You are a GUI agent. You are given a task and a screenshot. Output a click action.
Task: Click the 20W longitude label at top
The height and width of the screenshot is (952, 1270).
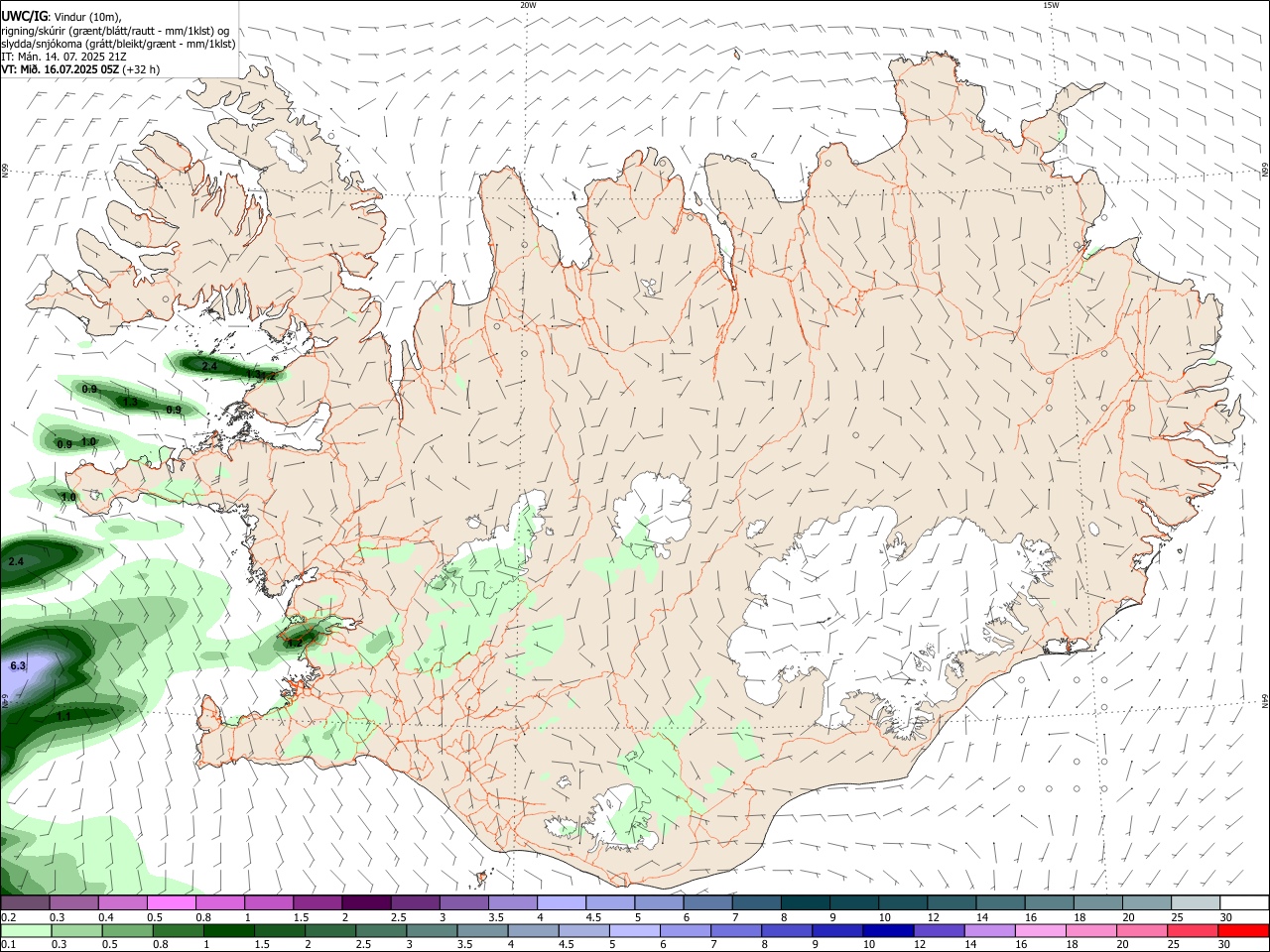tap(528, 5)
